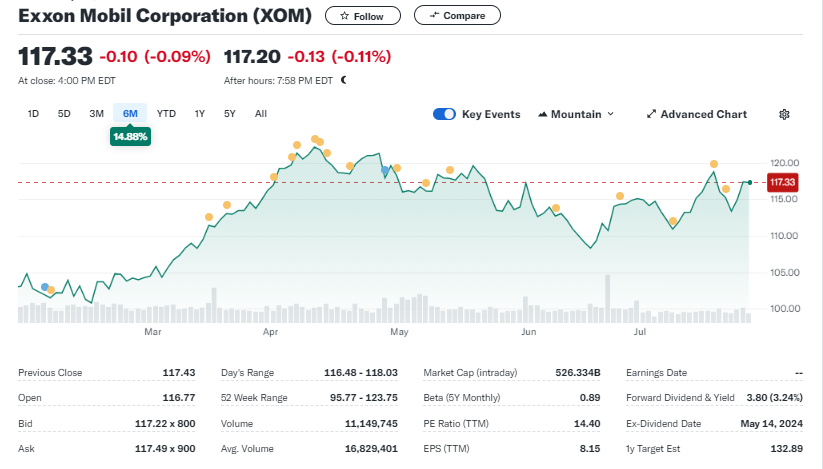
Task: Click the Mar label on chart axis
Action: (153, 332)
